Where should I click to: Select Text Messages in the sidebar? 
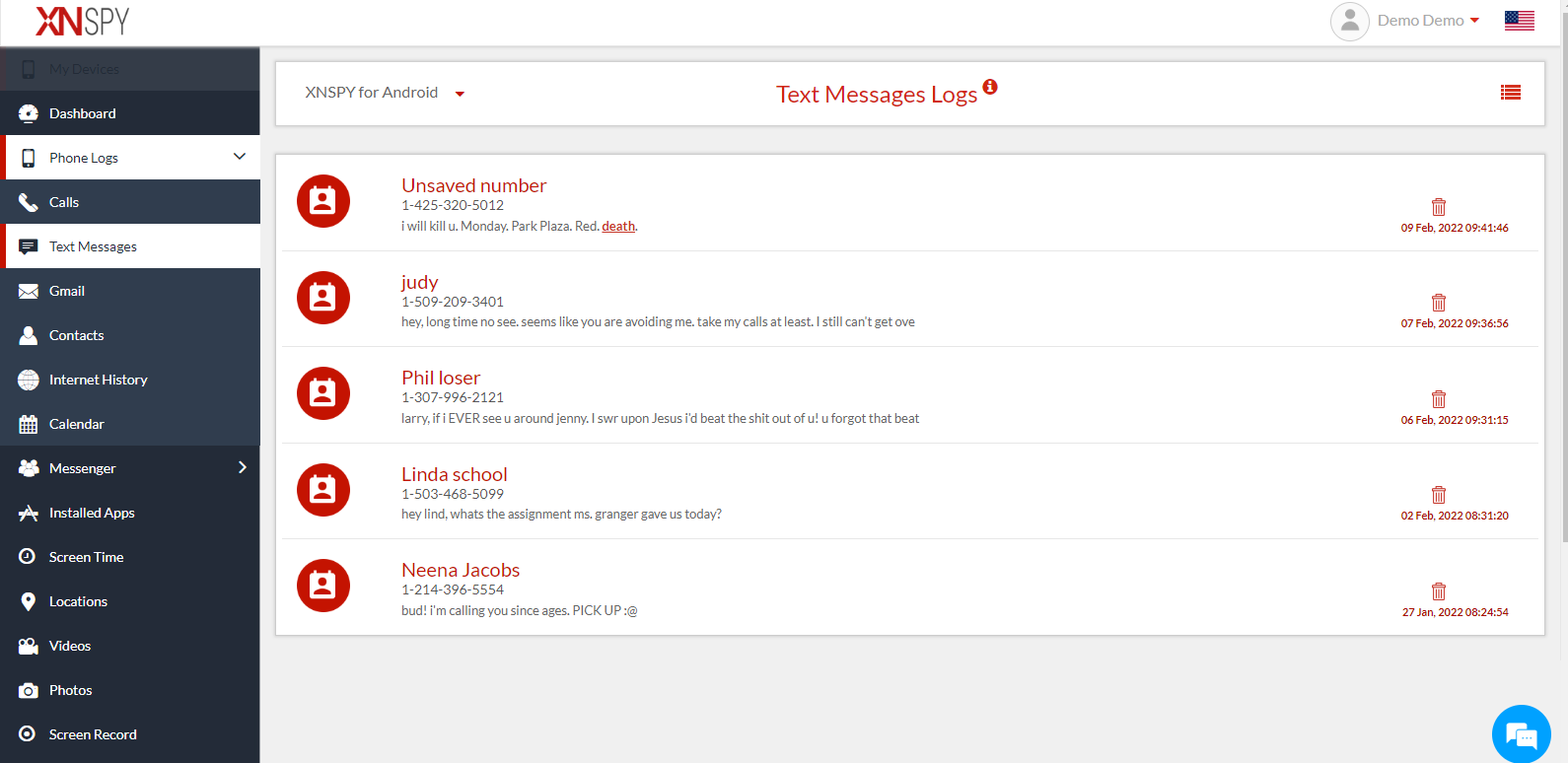pos(130,246)
